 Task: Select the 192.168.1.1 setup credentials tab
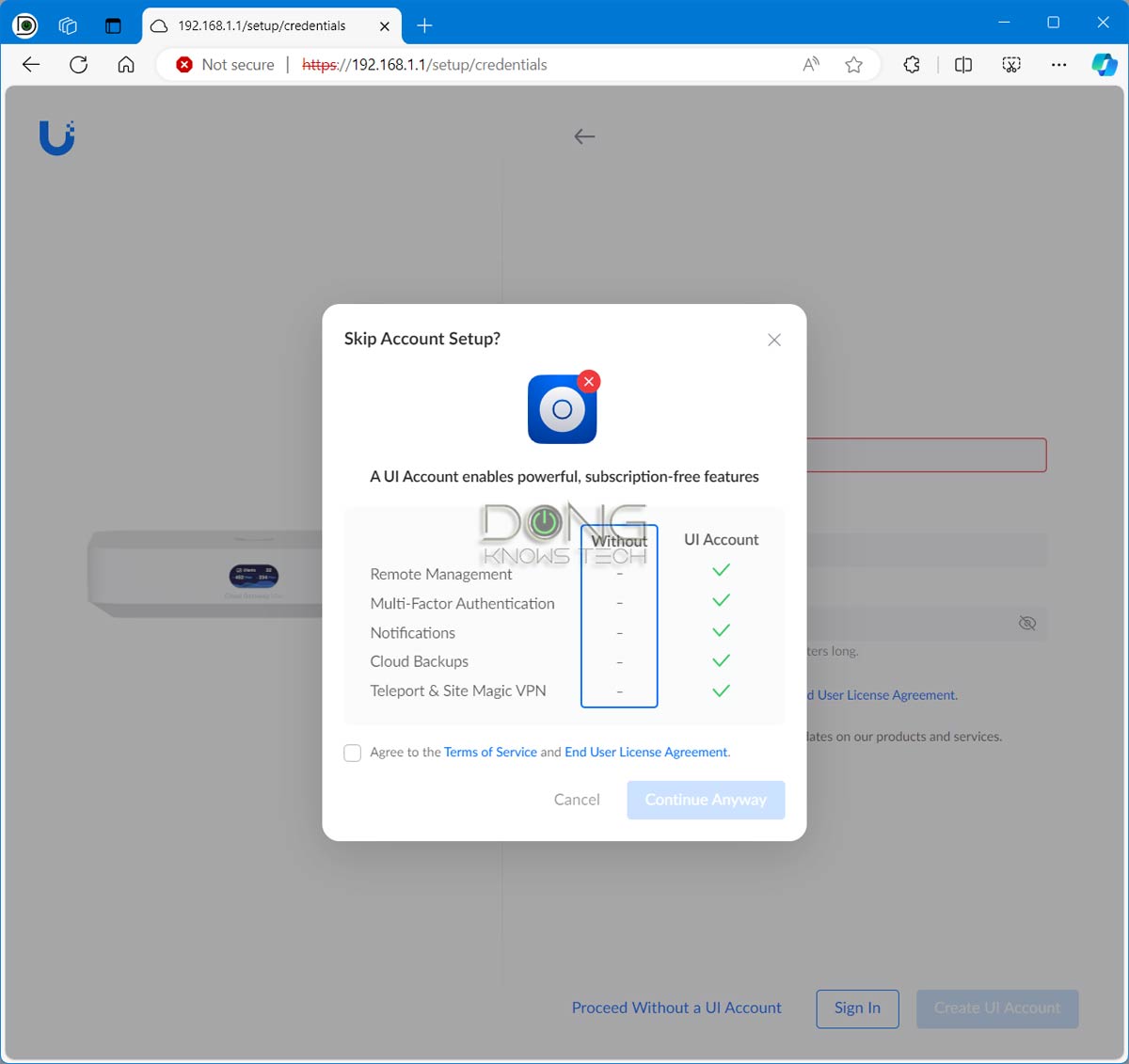pos(263,25)
